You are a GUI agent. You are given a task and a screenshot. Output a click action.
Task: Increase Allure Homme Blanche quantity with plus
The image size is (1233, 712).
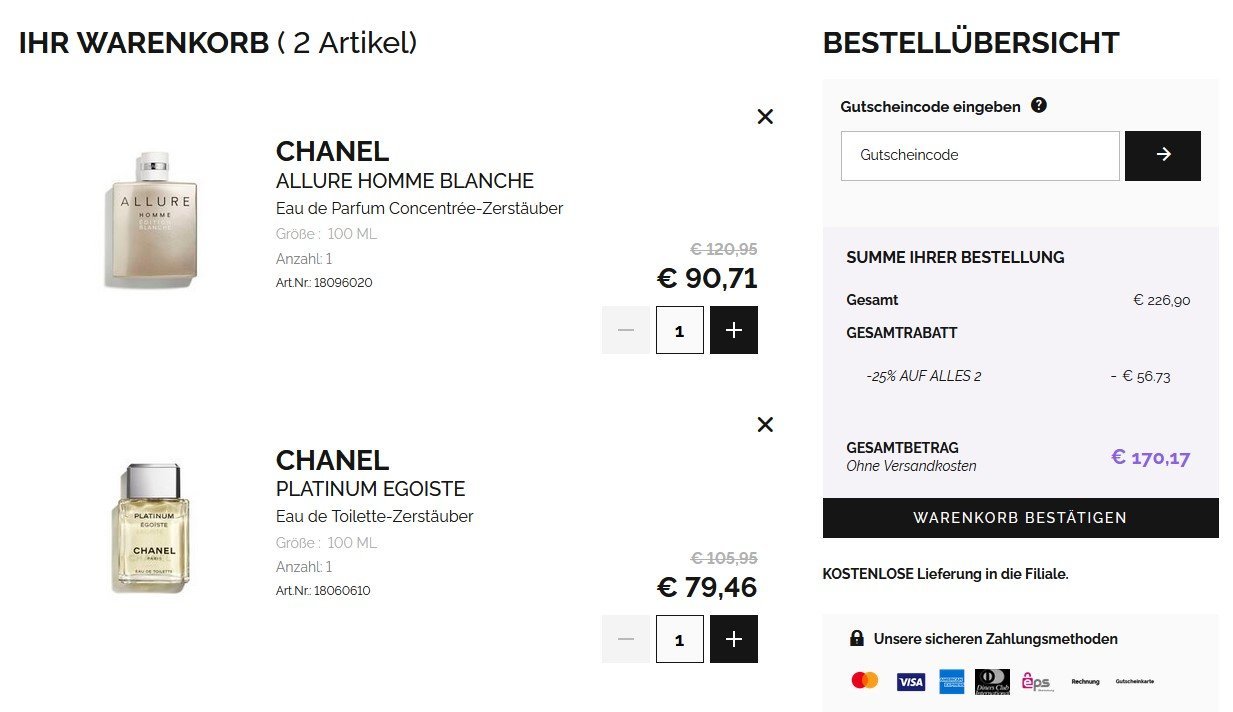coord(734,330)
